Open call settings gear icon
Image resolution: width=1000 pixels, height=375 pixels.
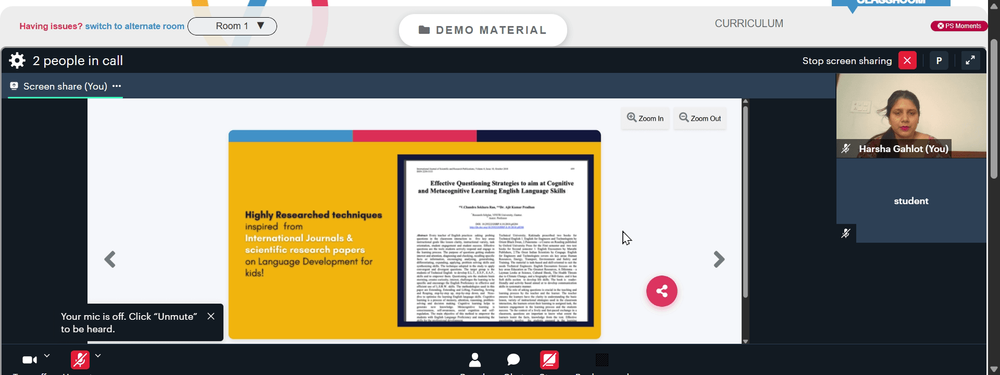17,61
